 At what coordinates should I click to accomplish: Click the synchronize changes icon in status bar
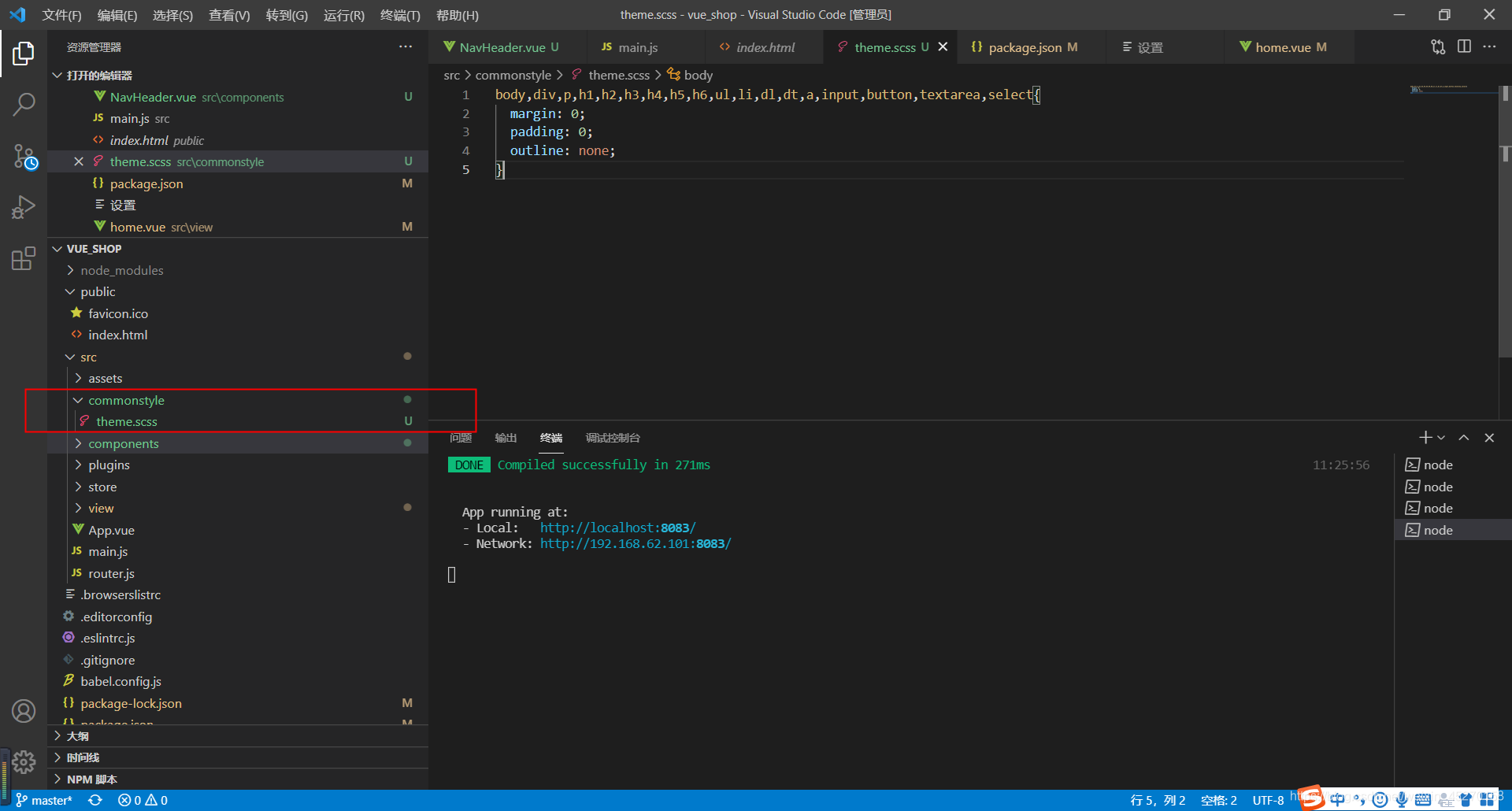tap(95, 800)
